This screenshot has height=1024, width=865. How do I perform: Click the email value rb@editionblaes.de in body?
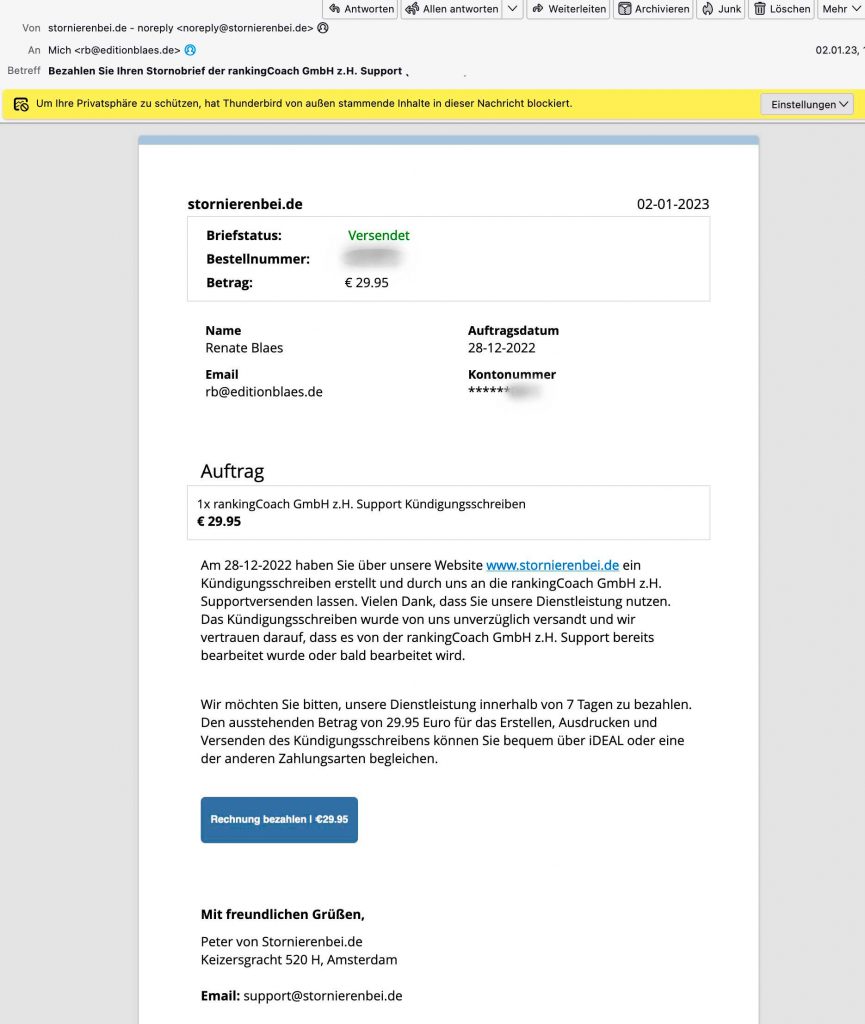pos(264,392)
